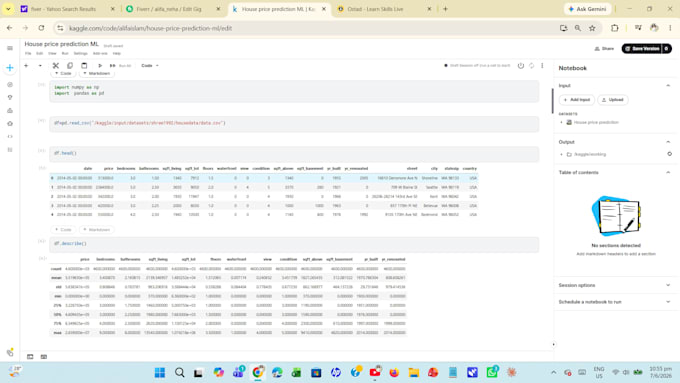Viewport: 680px width, 383px height.
Task: Click the icon right of /kaggle/working
Action: click(x=669, y=154)
